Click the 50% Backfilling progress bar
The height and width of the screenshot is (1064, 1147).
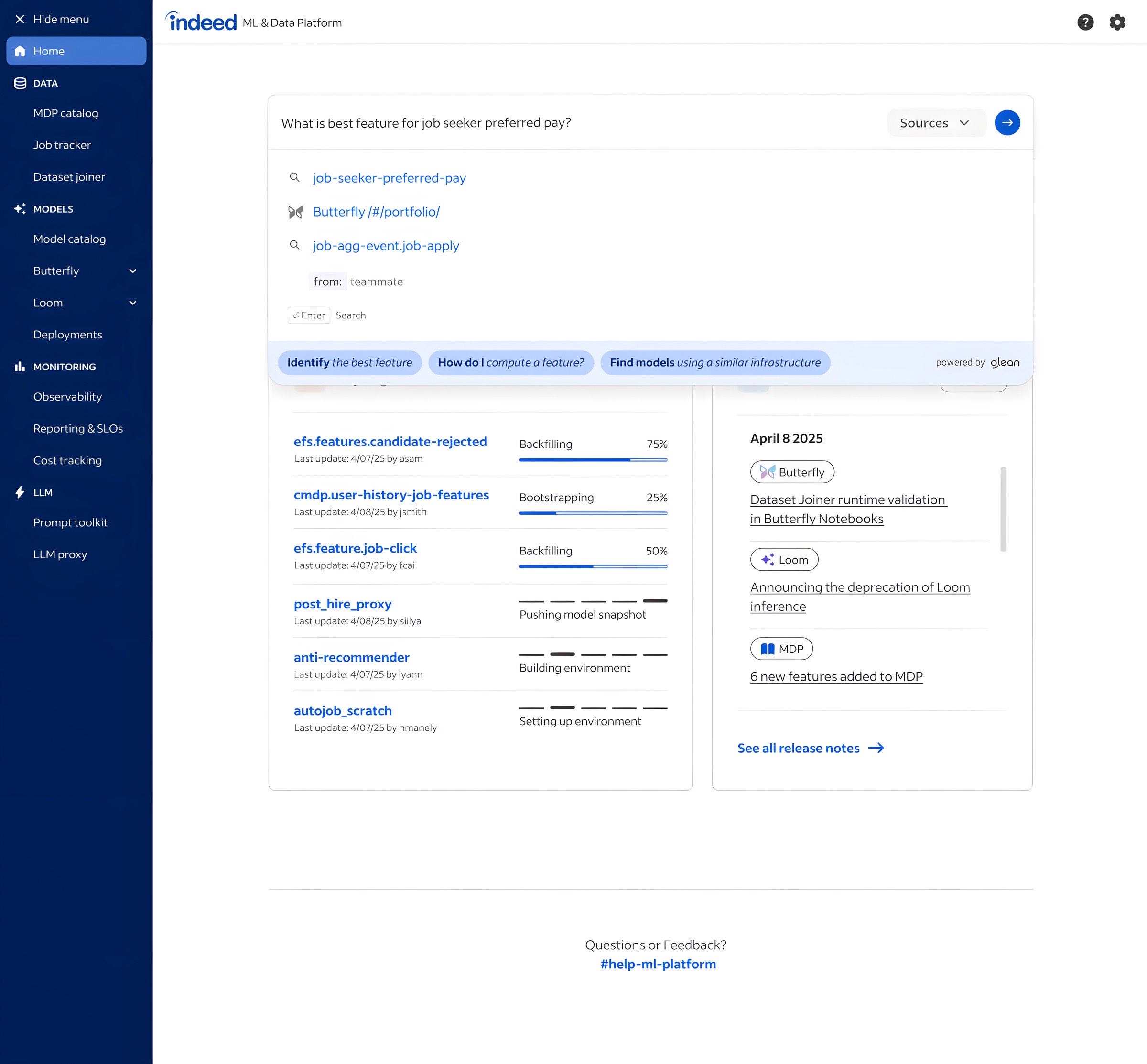(x=593, y=566)
